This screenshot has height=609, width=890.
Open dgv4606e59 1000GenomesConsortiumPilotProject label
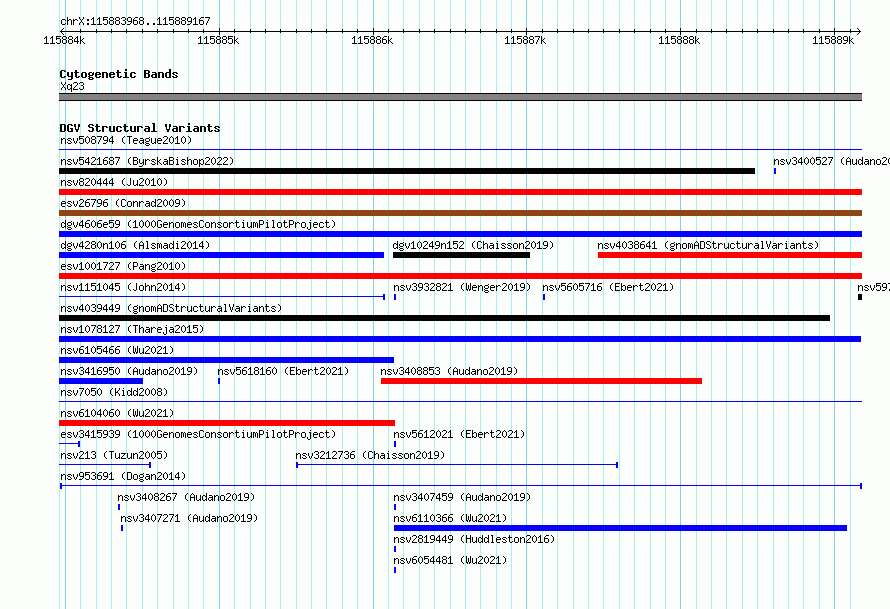tap(198, 224)
